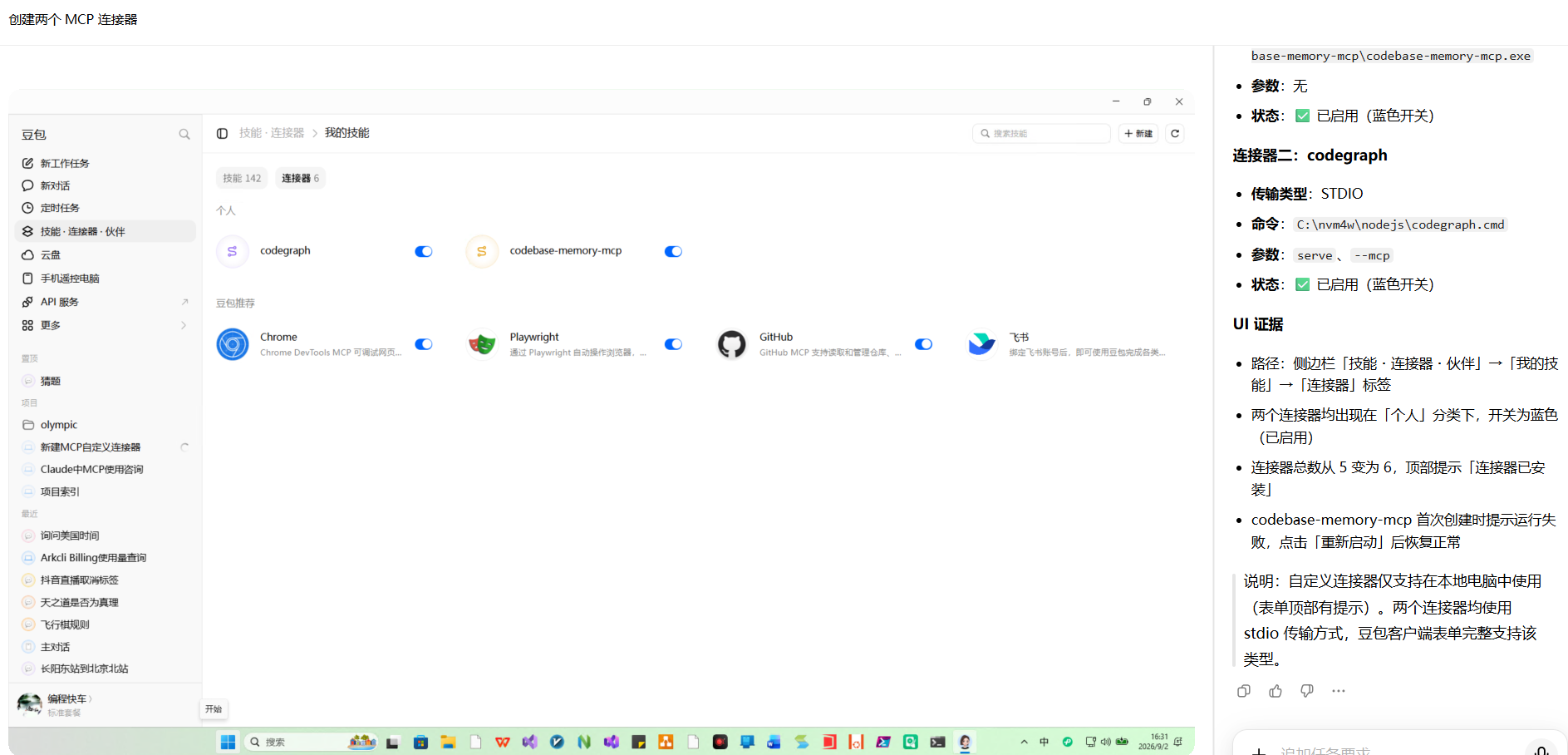This screenshot has width=1568, height=755.
Task: Select 技能 · 连接器 · 伙伴 sidebar entry
Action: pyautogui.click(x=106, y=231)
